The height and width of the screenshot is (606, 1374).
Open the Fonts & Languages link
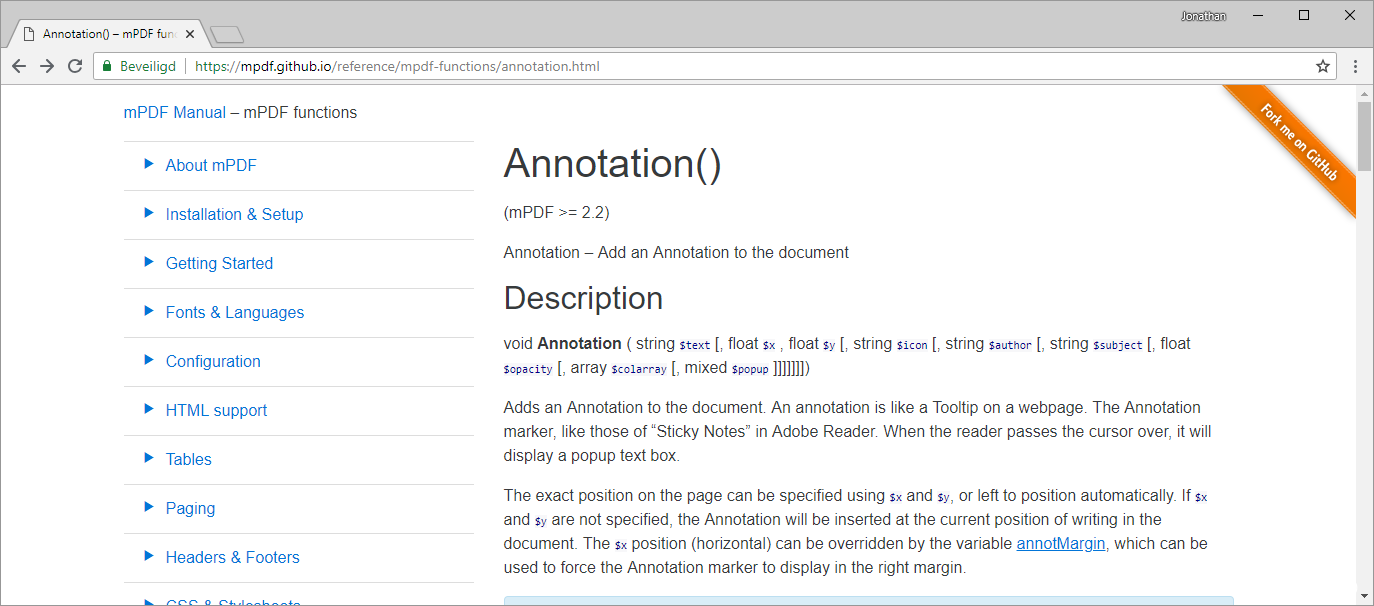(235, 312)
